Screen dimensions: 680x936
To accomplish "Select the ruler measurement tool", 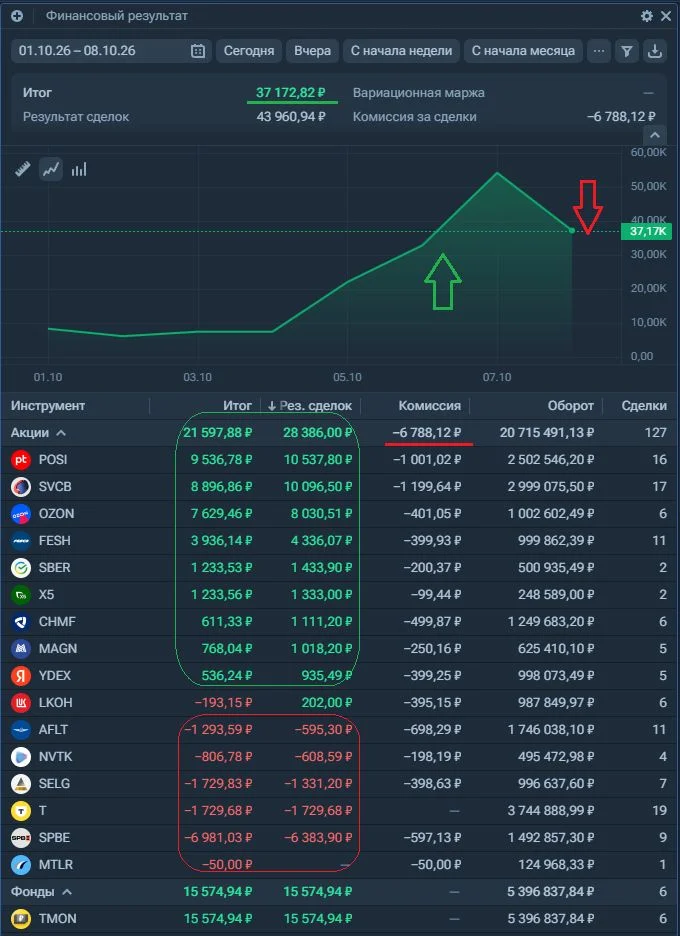I will click(x=23, y=170).
